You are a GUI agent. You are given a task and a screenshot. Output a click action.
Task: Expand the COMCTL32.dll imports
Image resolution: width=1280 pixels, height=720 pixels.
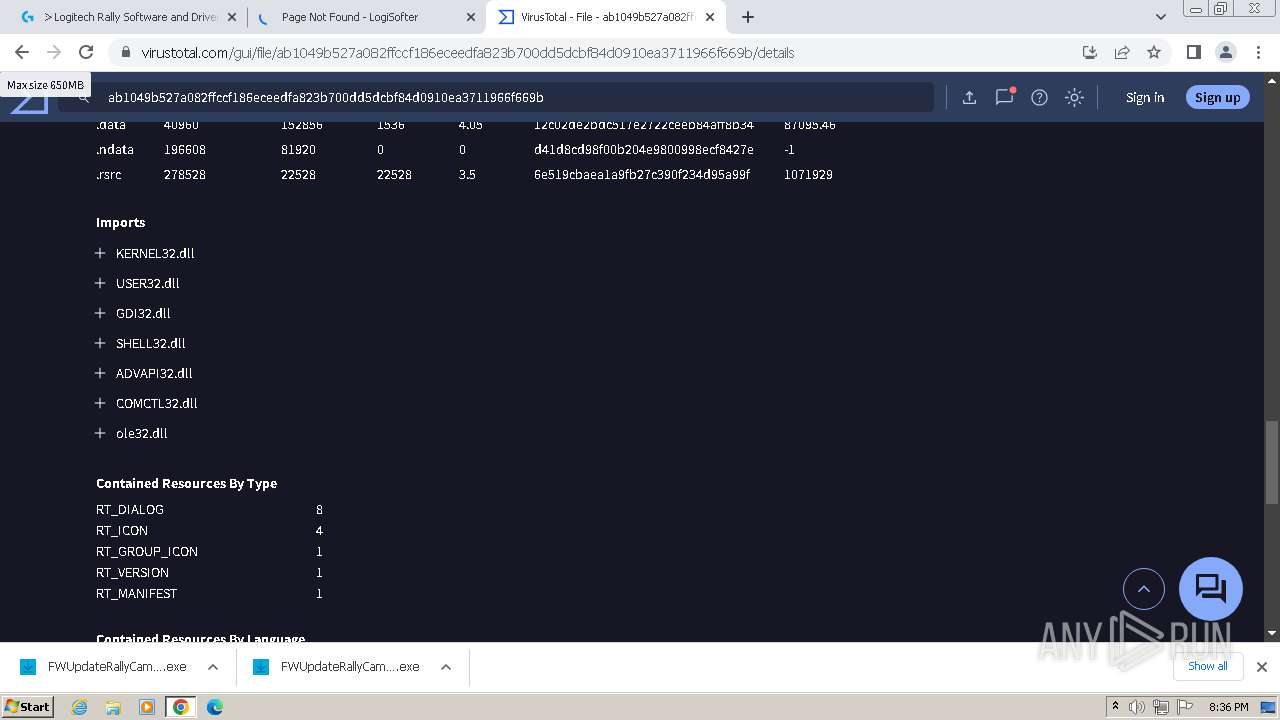tap(100, 403)
